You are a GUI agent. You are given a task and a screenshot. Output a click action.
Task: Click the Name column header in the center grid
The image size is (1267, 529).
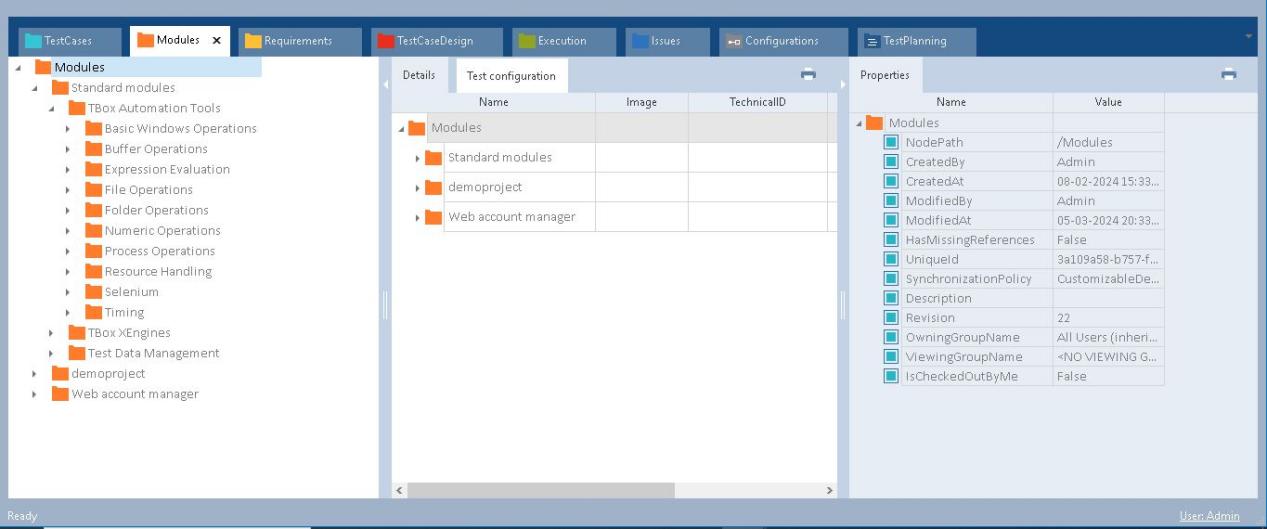click(x=494, y=102)
